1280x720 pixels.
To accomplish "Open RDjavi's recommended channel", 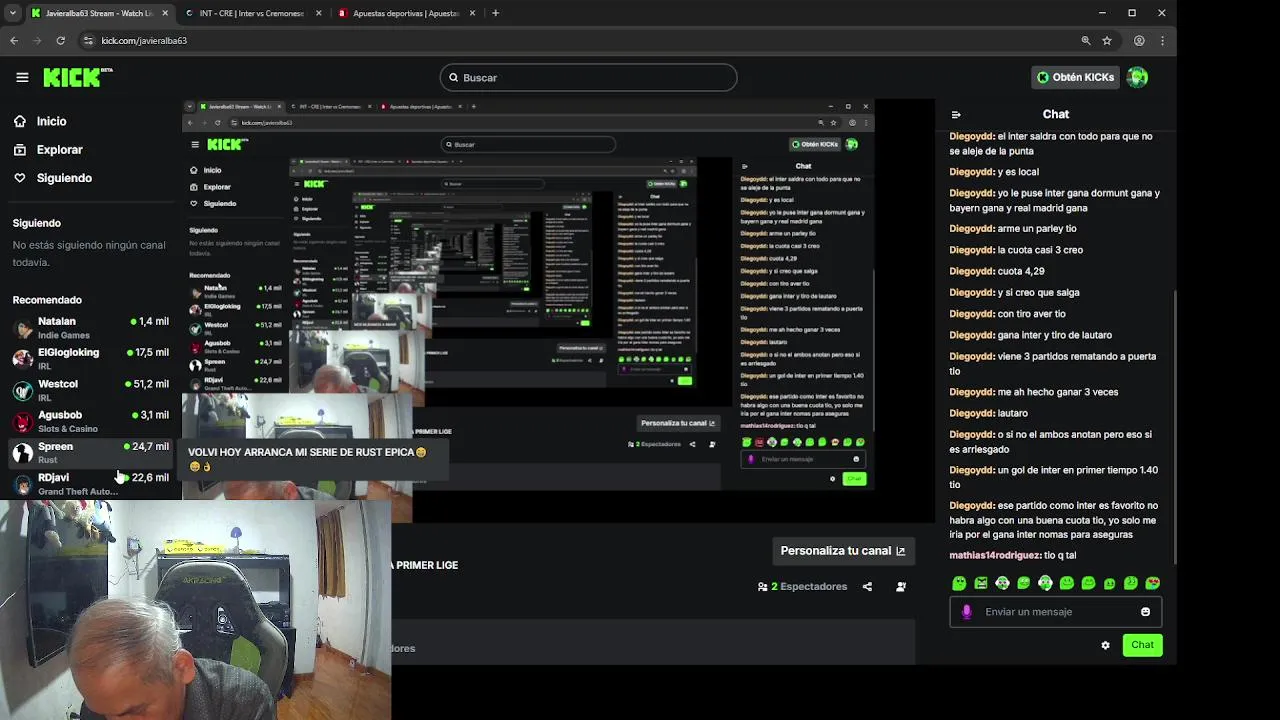I will pyautogui.click(x=91, y=484).
